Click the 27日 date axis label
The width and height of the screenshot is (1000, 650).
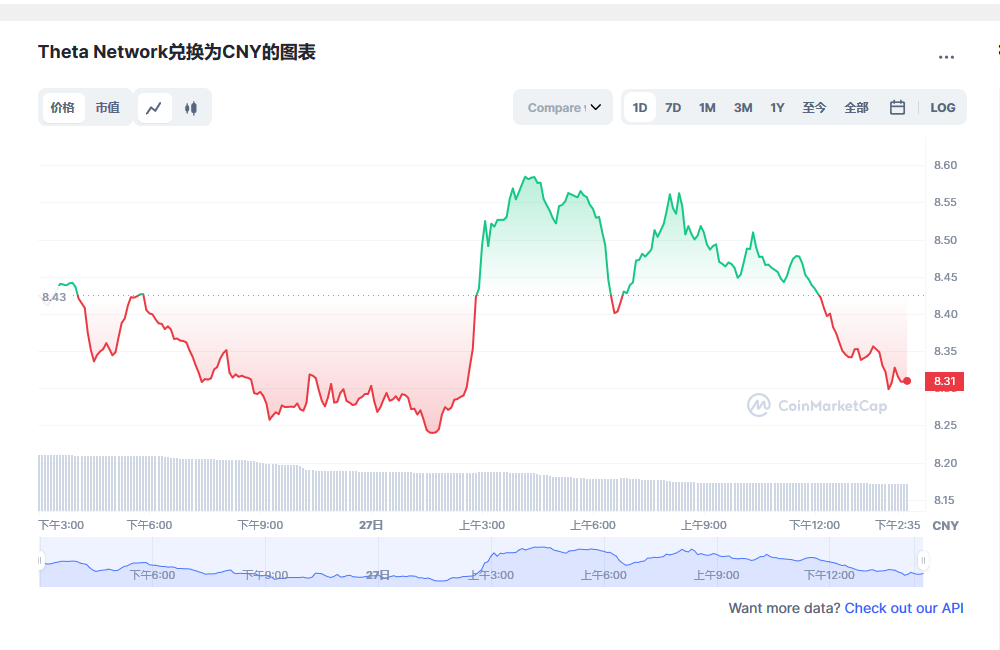pyautogui.click(x=371, y=526)
